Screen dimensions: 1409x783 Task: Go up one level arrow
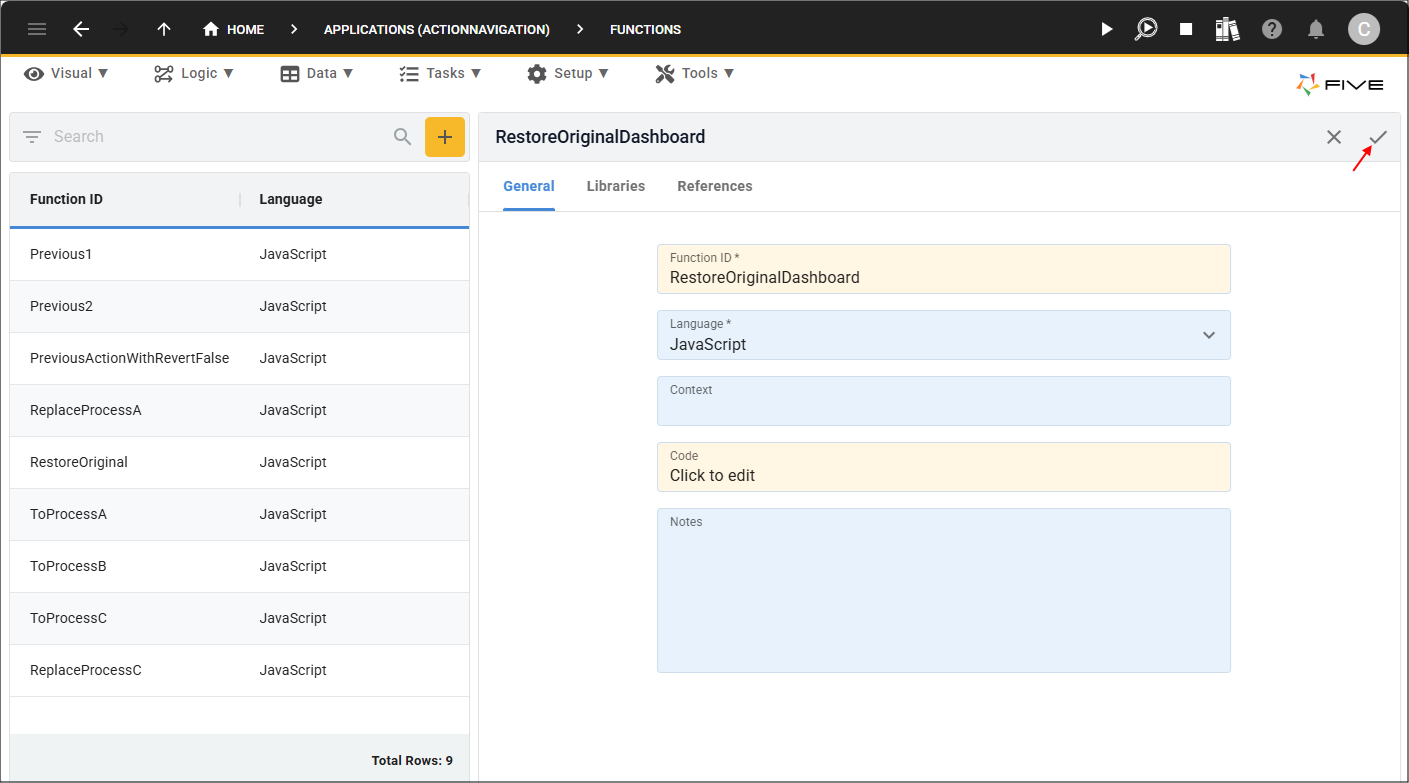(x=164, y=29)
